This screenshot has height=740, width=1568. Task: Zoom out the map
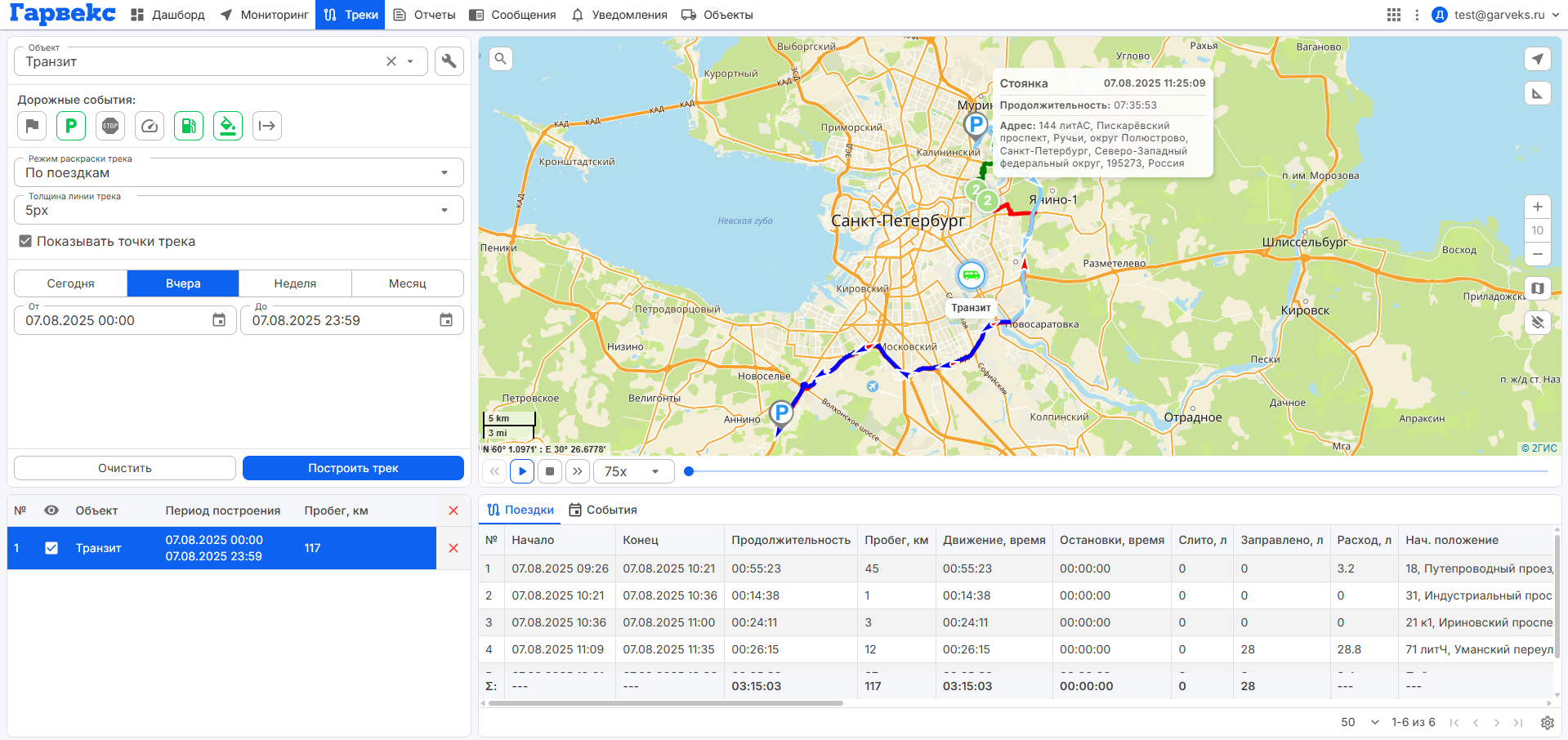[x=1538, y=254]
